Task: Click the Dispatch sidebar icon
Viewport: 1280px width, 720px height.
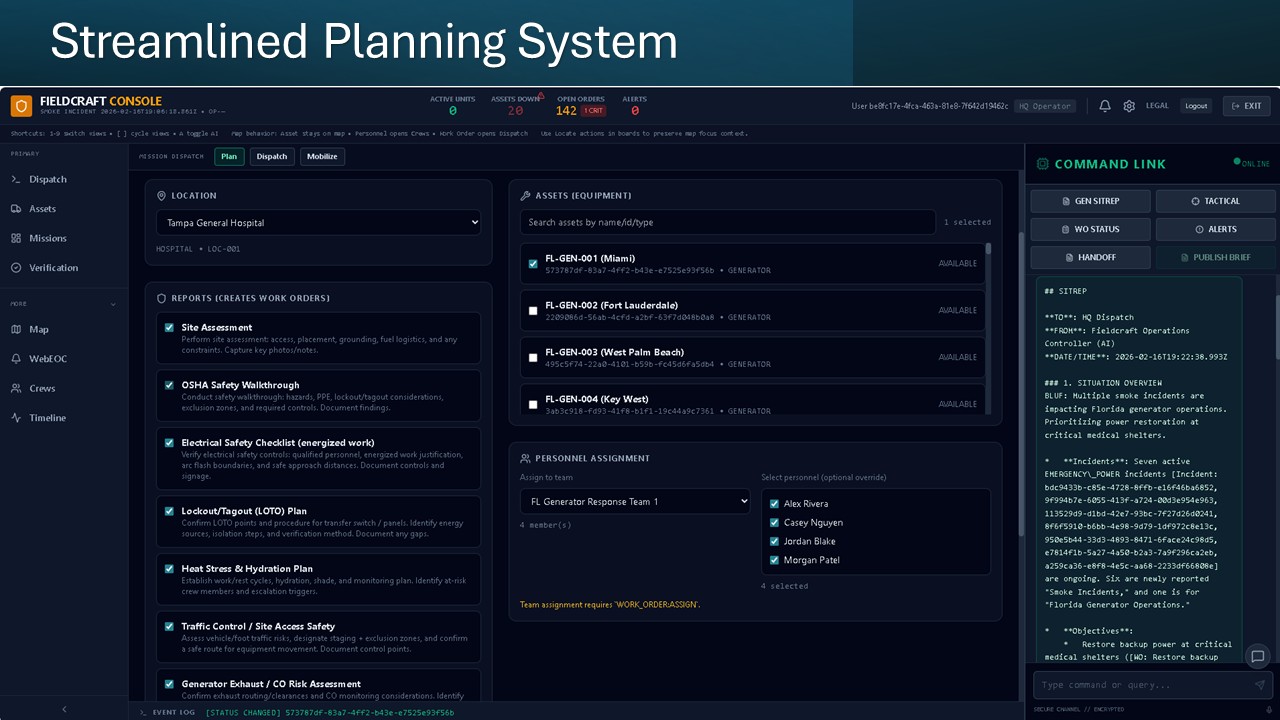Action: (16, 179)
